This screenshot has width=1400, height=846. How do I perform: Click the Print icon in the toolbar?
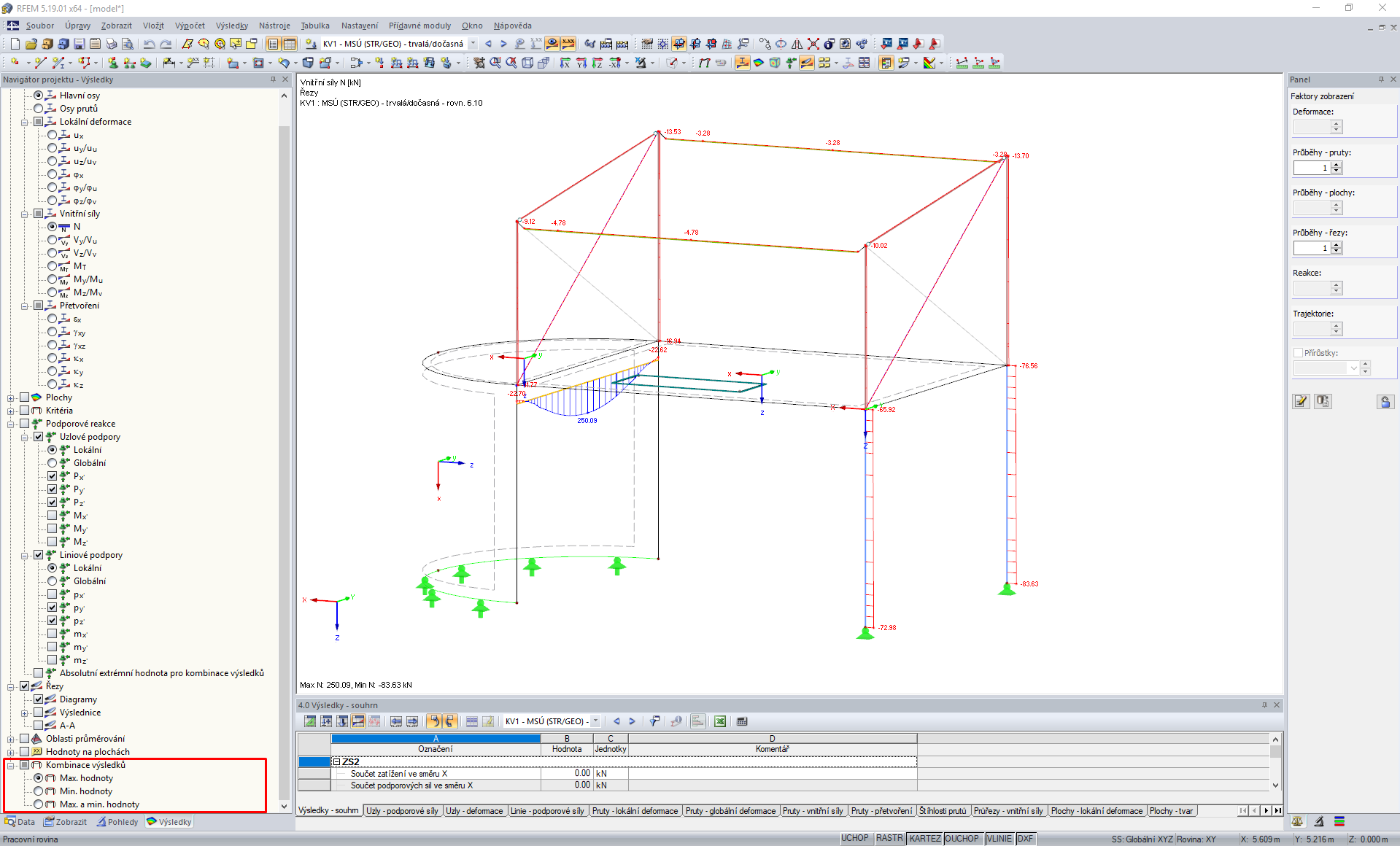111,44
